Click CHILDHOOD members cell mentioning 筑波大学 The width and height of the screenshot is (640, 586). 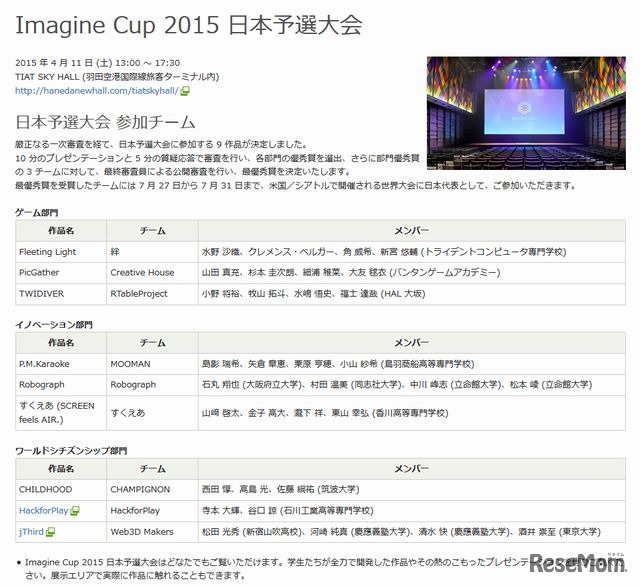point(412,490)
